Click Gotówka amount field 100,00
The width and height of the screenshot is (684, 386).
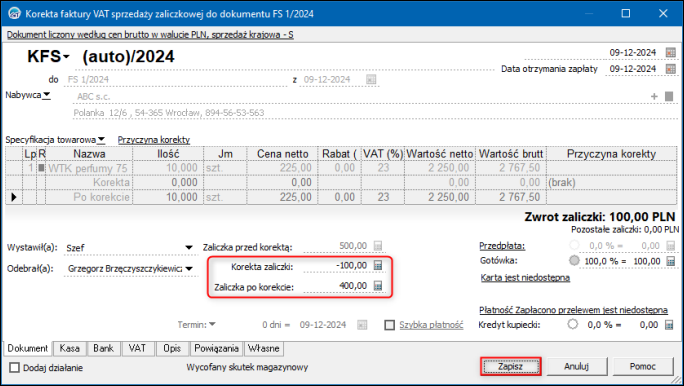coord(646,261)
